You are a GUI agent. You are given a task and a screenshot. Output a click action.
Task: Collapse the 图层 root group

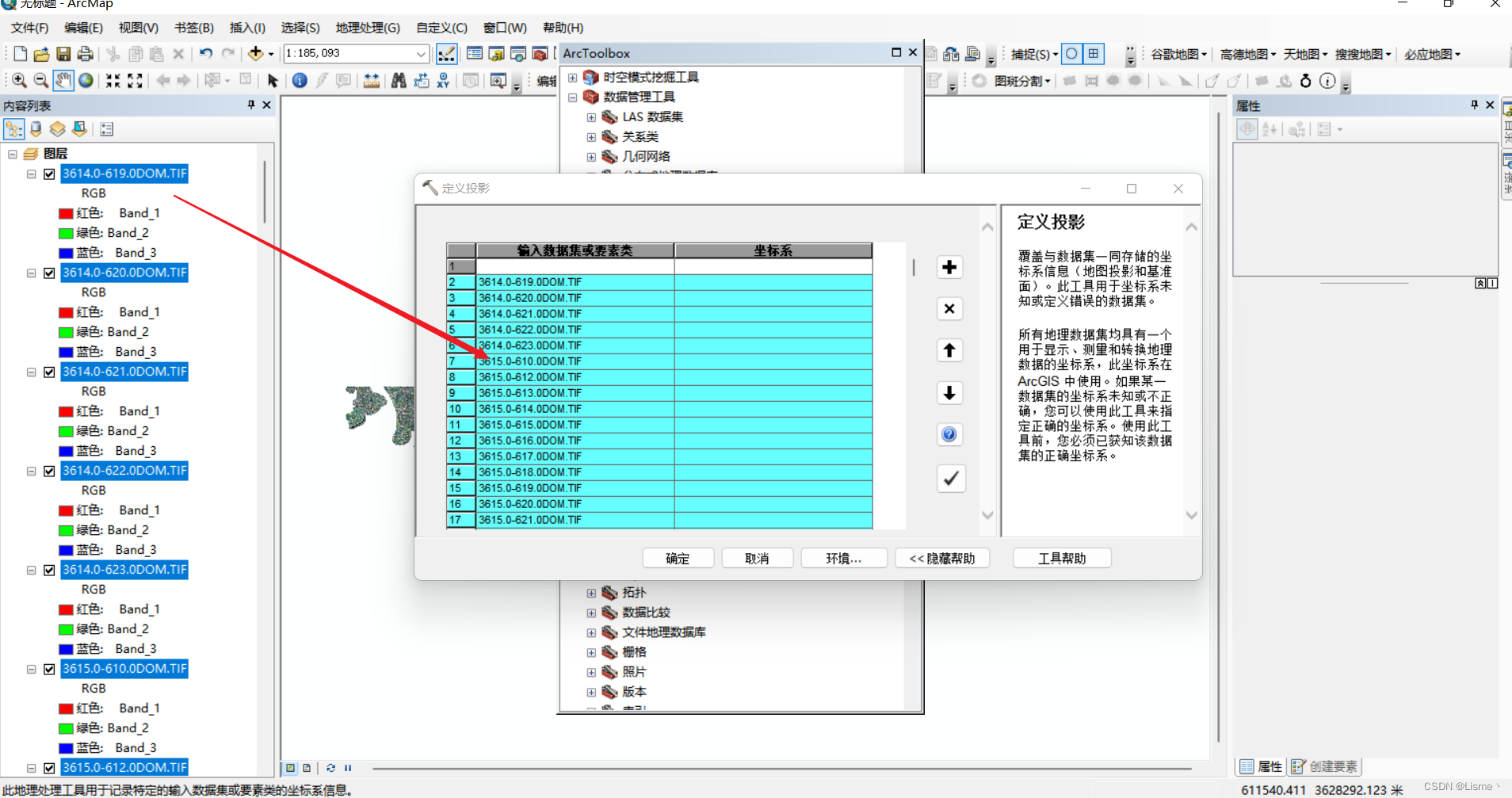(13, 154)
